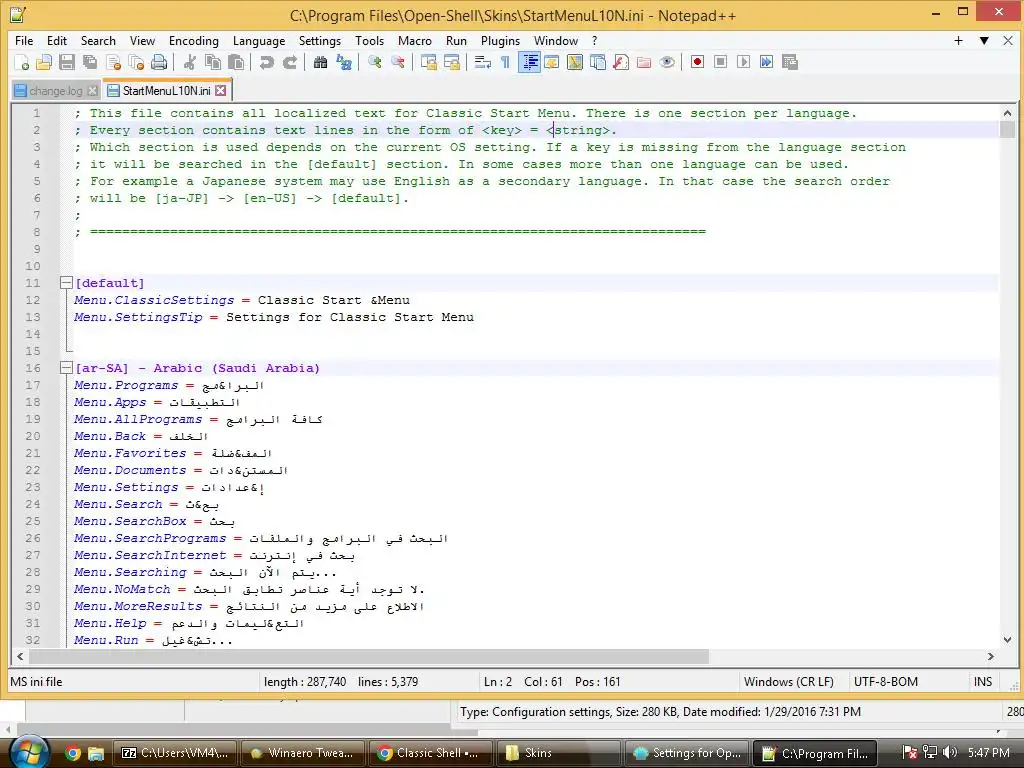Toggle Show All Characters pilcrow icon

click(505, 62)
